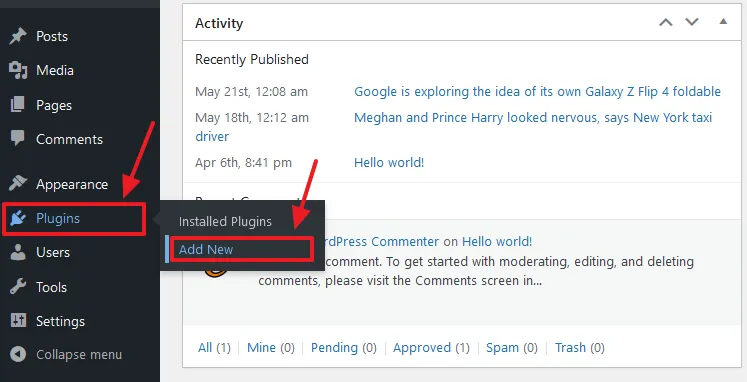Click the Appearance paintbrush icon

point(18,184)
